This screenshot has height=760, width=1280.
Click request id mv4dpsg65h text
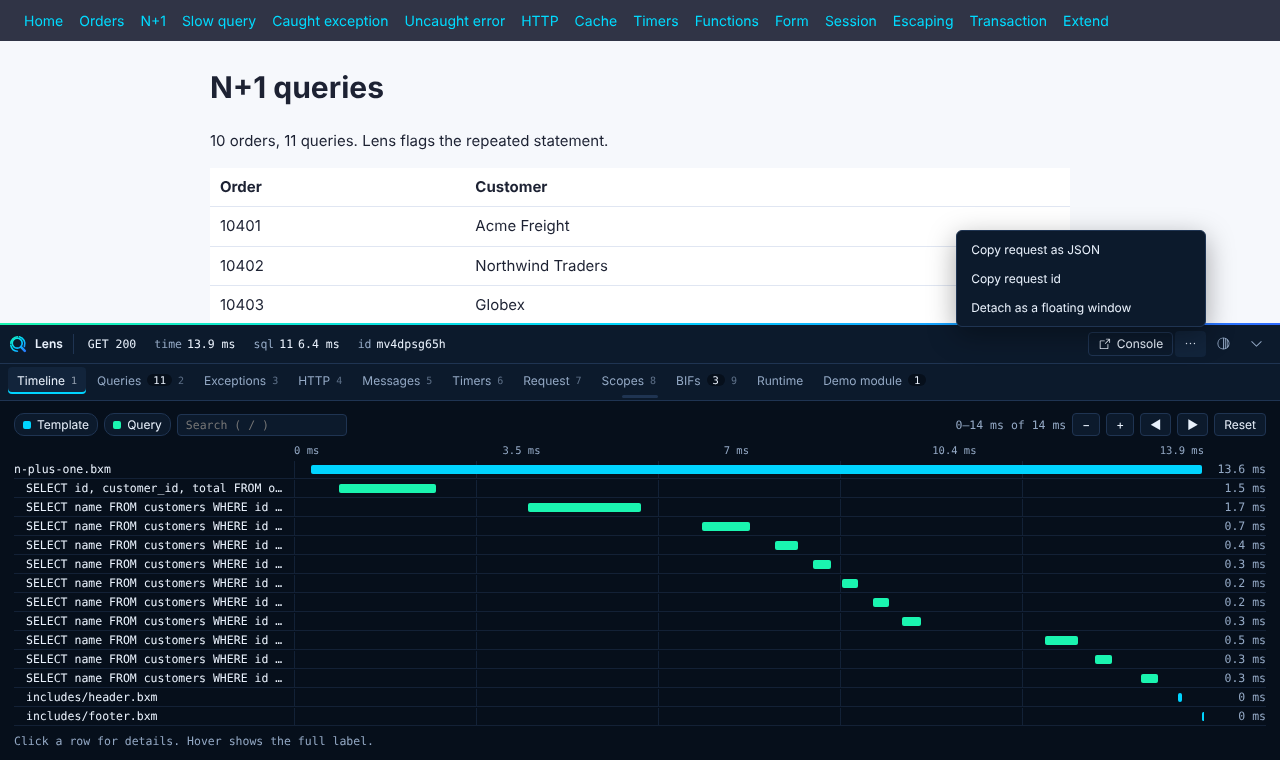click(411, 344)
